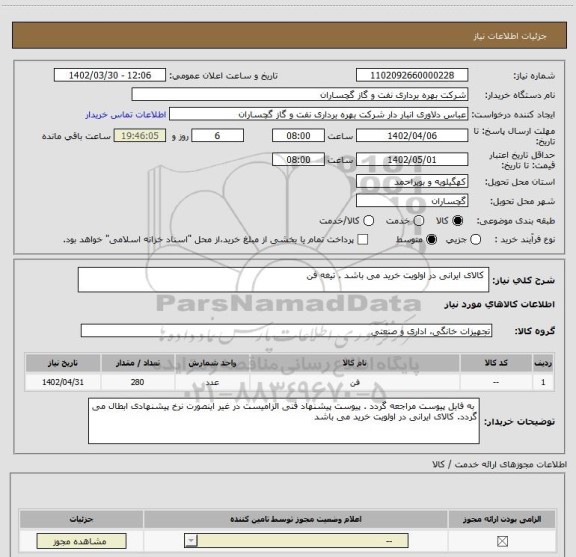Toggle the Islamic treasury bonds payment checkbox

tap(363, 240)
